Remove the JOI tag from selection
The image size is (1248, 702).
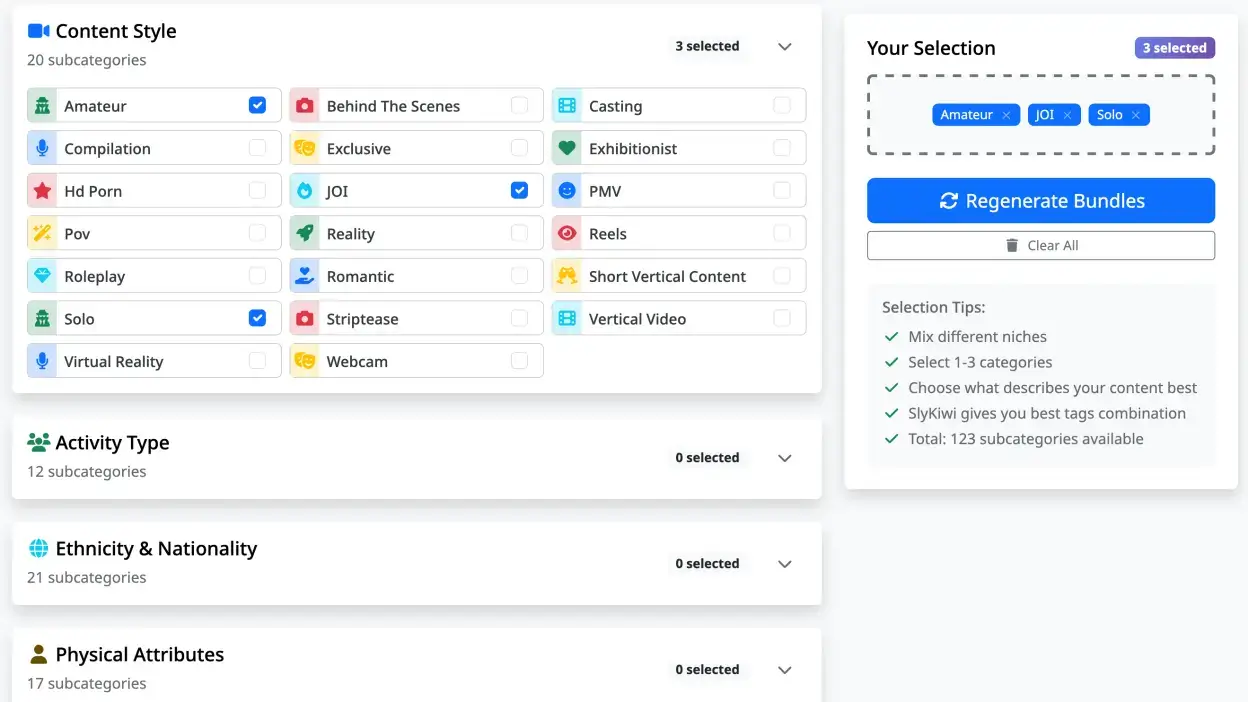[1067, 115]
